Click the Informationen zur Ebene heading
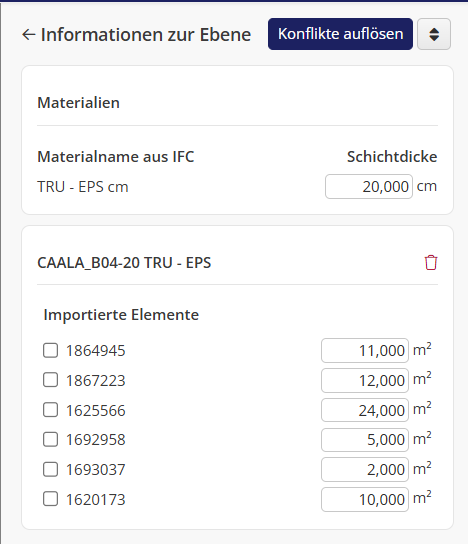Viewport: 468px width, 544px height. pyautogui.click(x=146, y=34)
